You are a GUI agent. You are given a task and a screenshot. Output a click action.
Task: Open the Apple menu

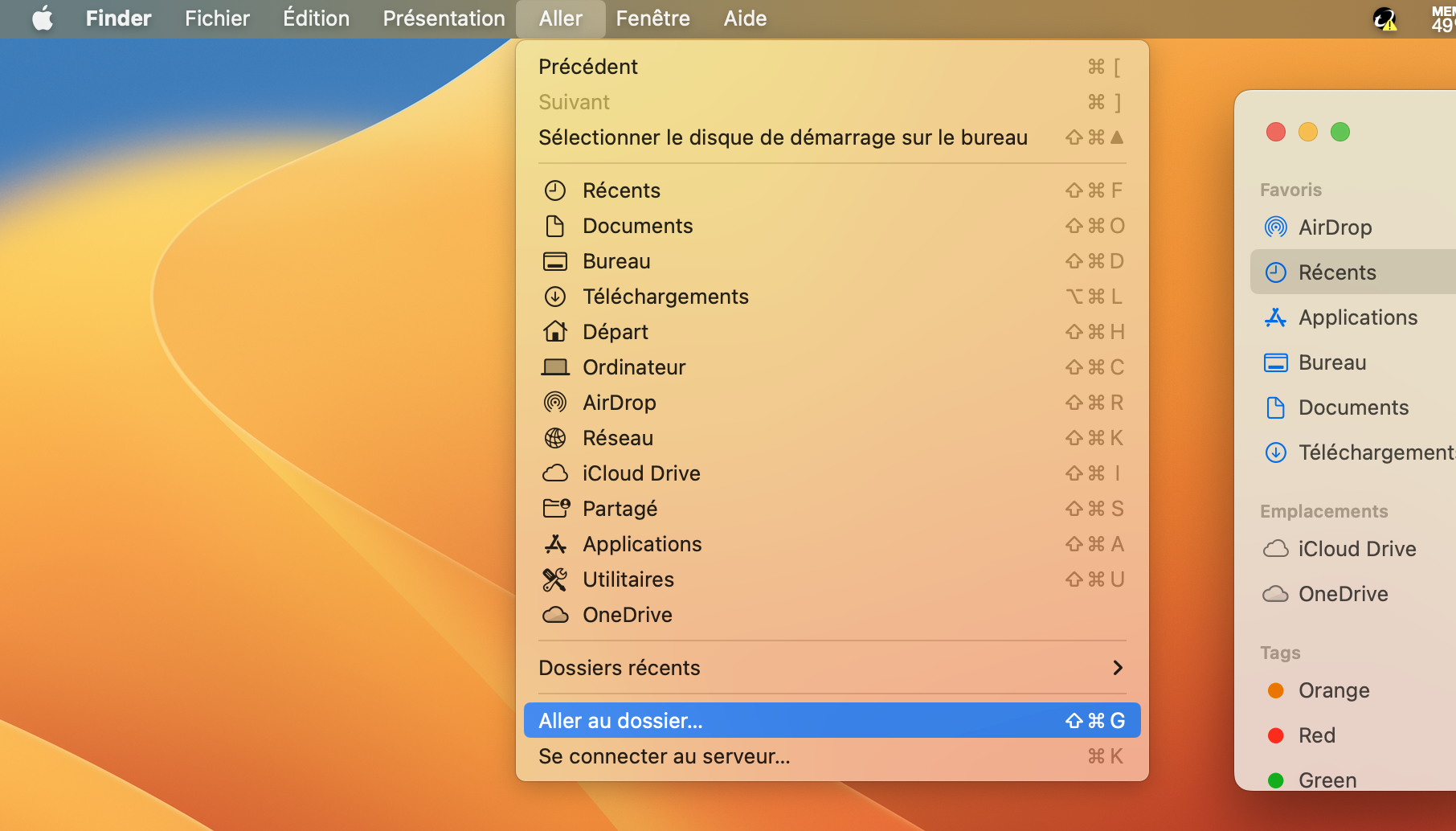(43, 18)
